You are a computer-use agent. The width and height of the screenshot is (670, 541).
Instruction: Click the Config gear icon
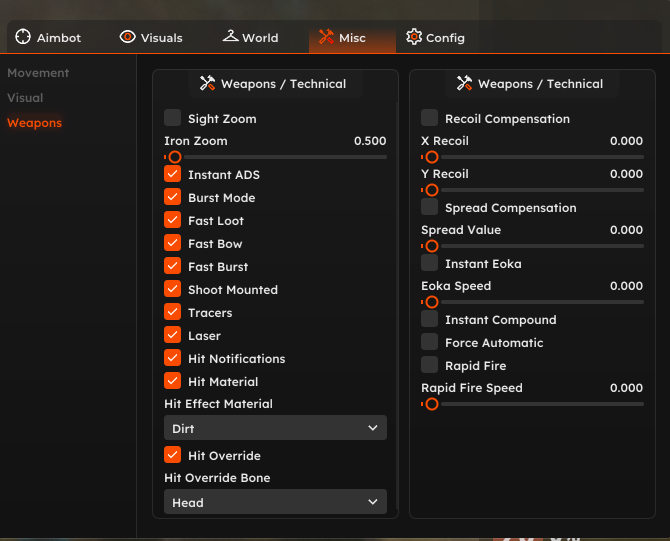pyautogui.click(x=414, y=37)
